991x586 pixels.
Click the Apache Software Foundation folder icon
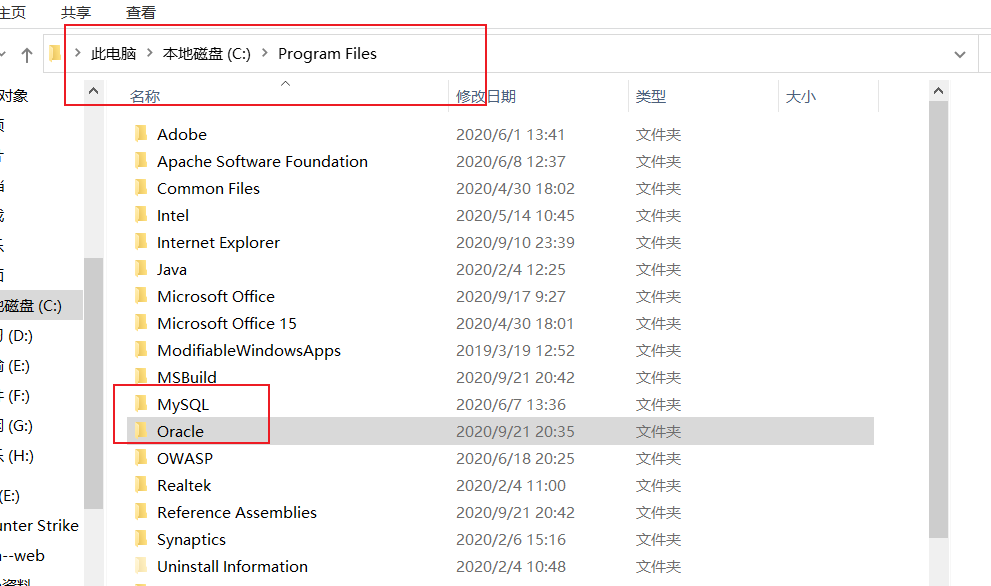coord(141,161)
